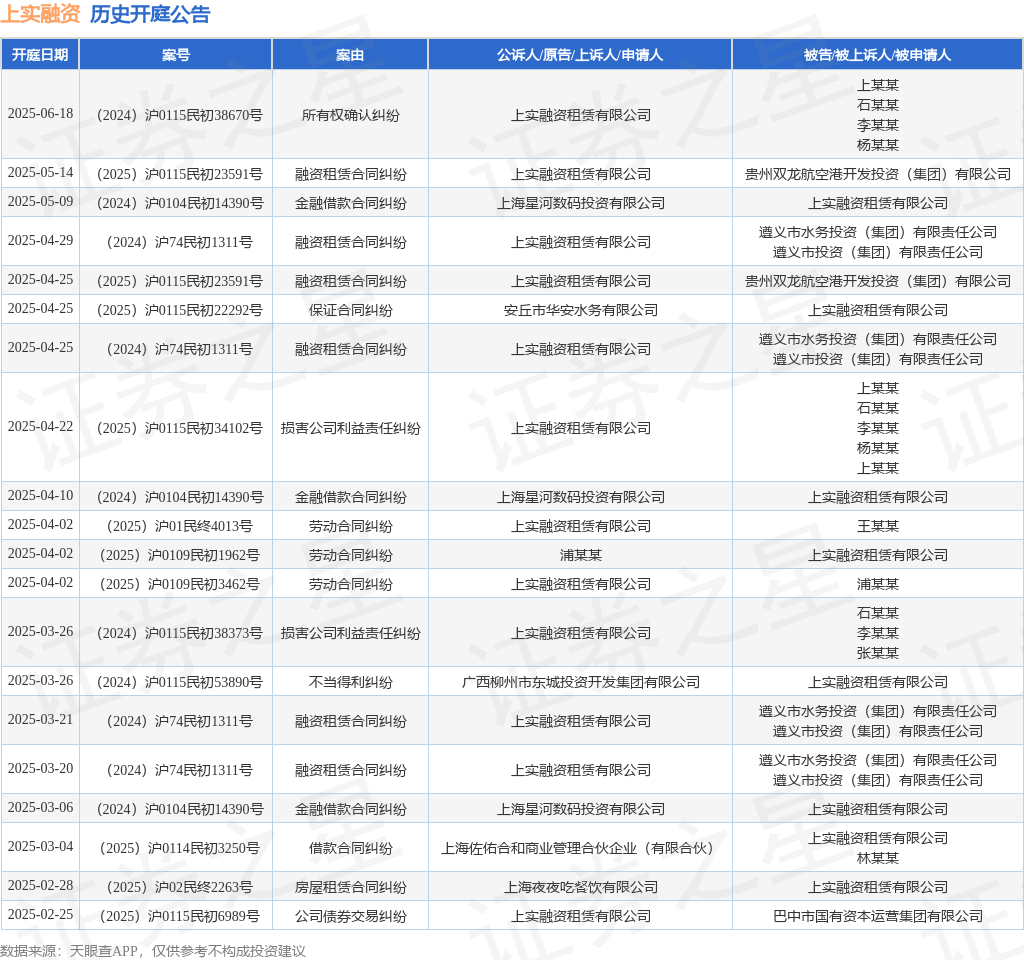This screenshot has height=960, width=1024.
Task: Click plaintiff 上海星河数码投资有限公司 dated 2025-05-09
Action: coord(581,203)
